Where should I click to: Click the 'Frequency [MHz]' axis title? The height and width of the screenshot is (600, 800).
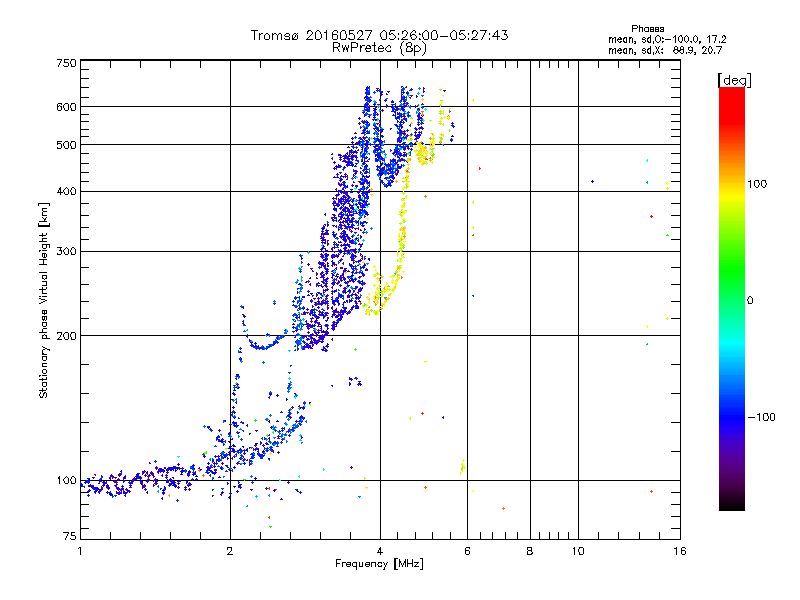pos(379,564)
